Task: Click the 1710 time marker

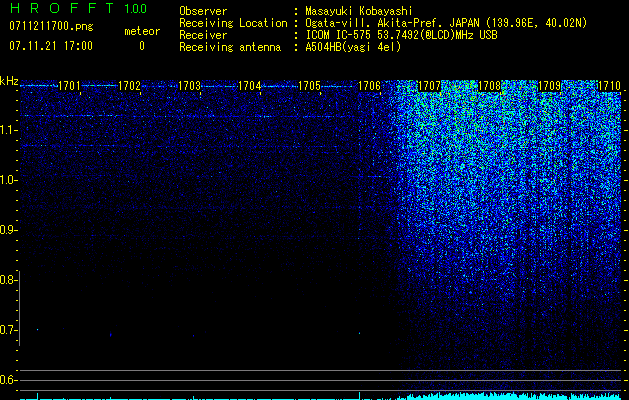Action: [609, 86]
